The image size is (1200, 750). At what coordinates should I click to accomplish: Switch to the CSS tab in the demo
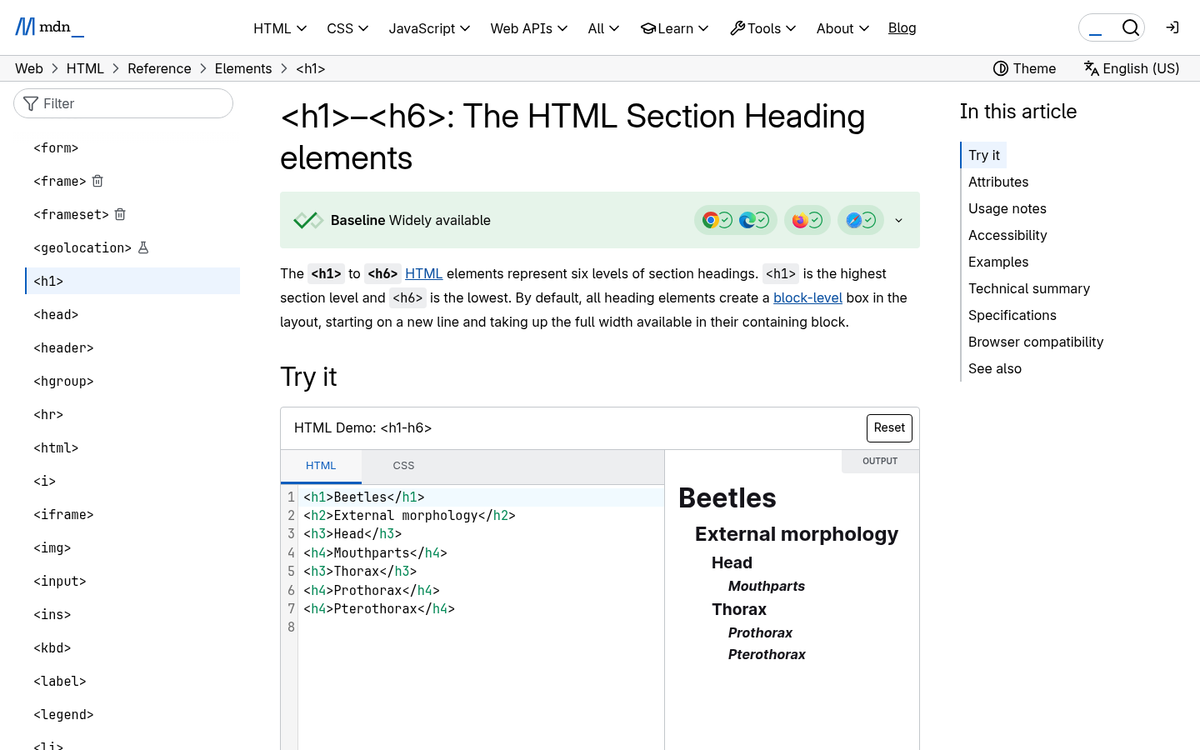[x=403, y=465]
